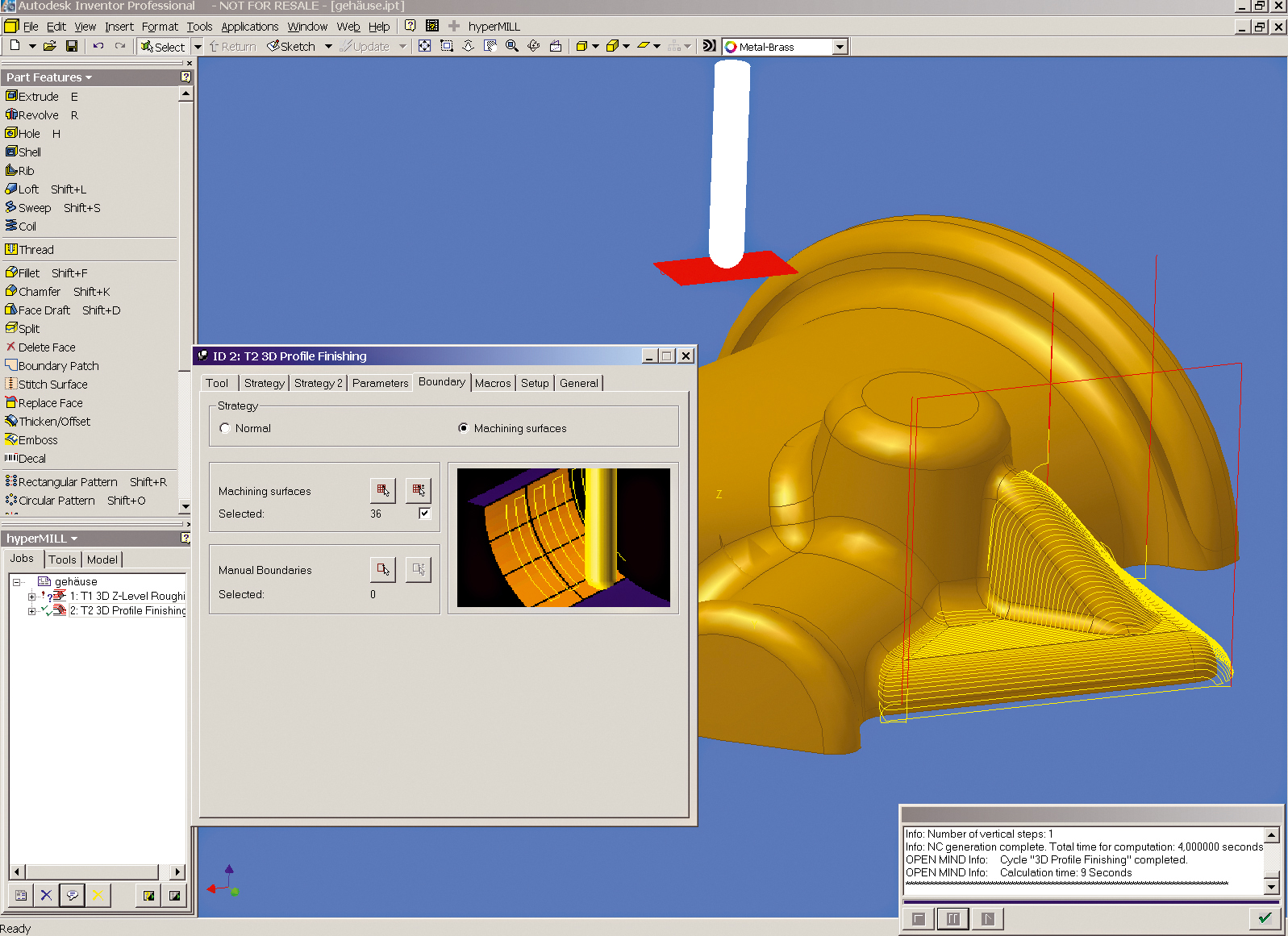This screenshot has width=1288, height=936.
Task: Click the Extrude feature tool
Action: pos(38,97)
